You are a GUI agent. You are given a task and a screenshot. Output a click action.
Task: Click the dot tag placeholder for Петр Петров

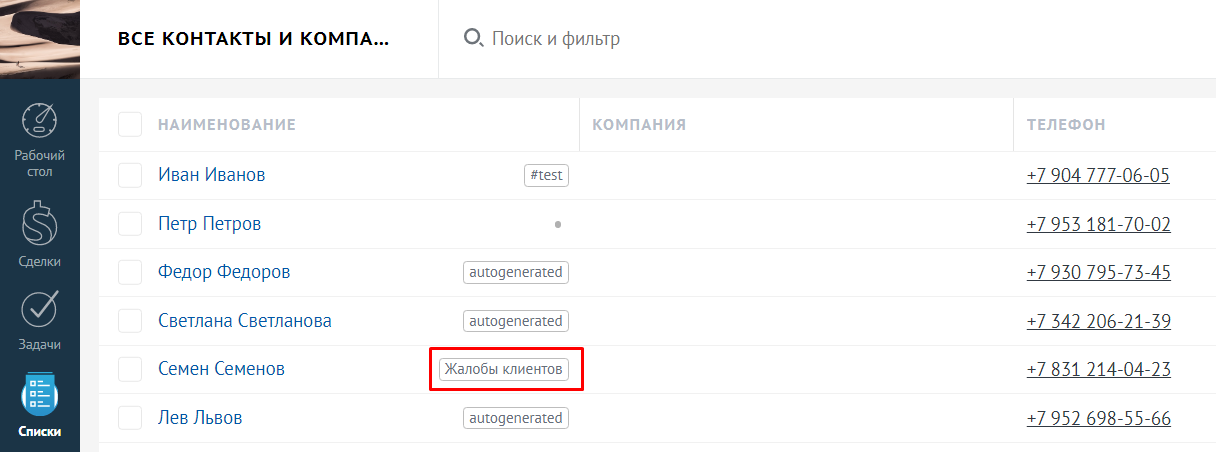tap(557, 224)
